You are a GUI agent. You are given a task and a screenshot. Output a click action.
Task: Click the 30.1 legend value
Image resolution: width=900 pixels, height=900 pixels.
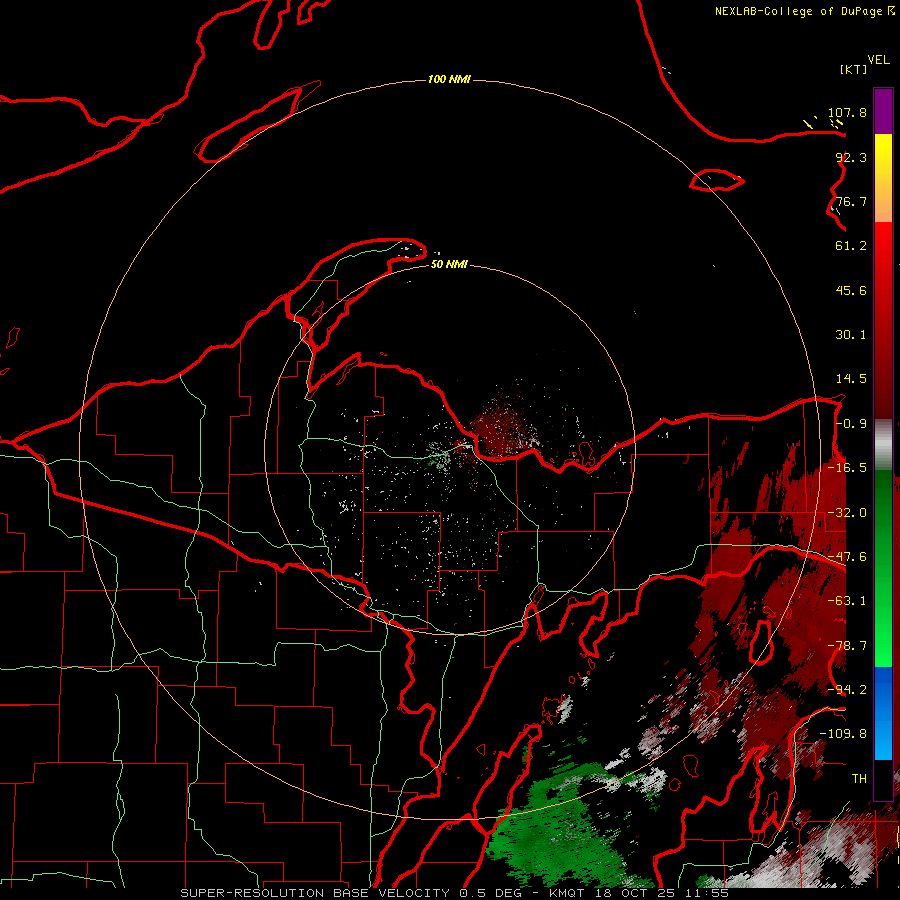(851, 335)
